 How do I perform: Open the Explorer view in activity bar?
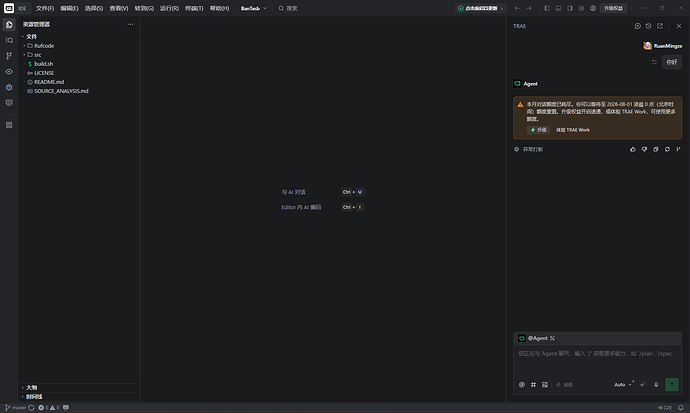(9, 25)
